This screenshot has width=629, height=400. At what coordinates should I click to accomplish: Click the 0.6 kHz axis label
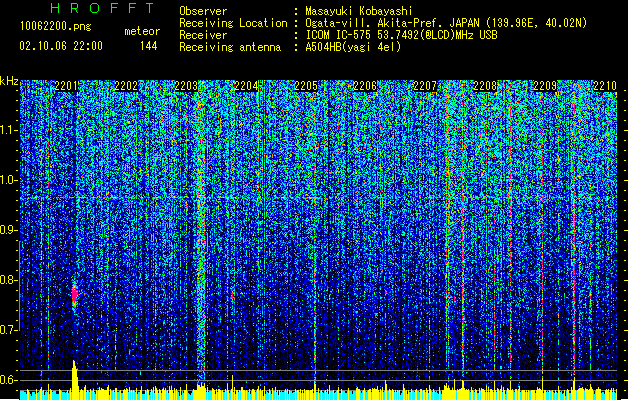[9, 380]
